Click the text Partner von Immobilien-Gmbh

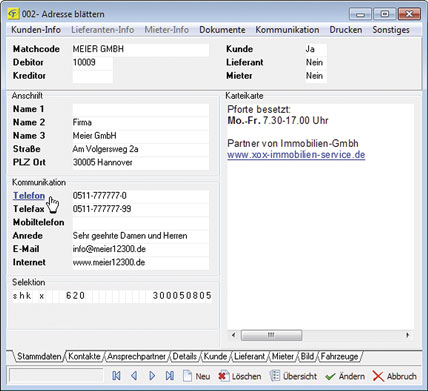[293, 143]
